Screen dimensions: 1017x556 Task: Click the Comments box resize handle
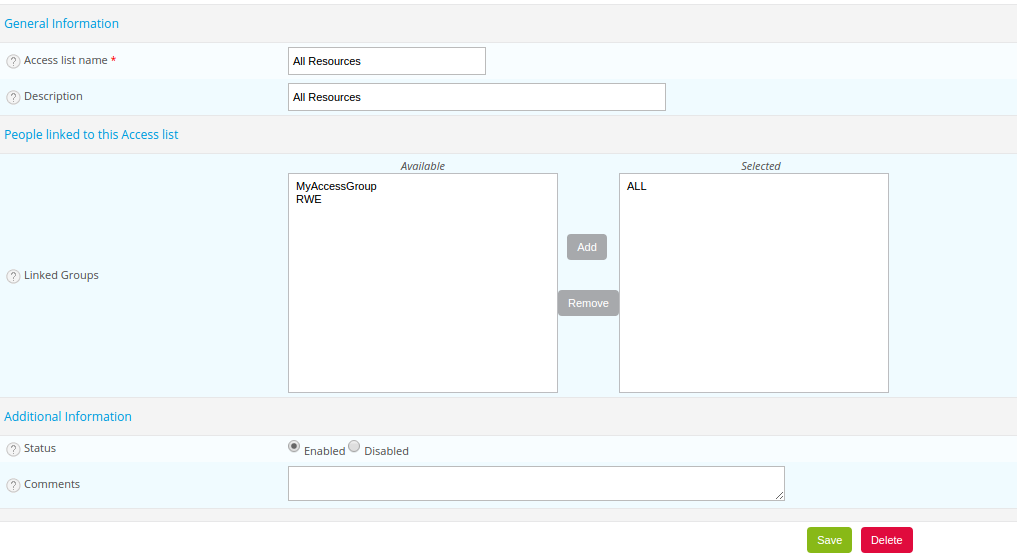click(780, 496)
